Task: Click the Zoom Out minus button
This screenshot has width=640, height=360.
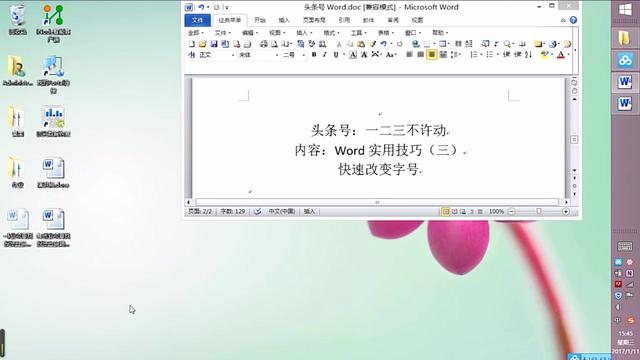Action: coord(512,211)
